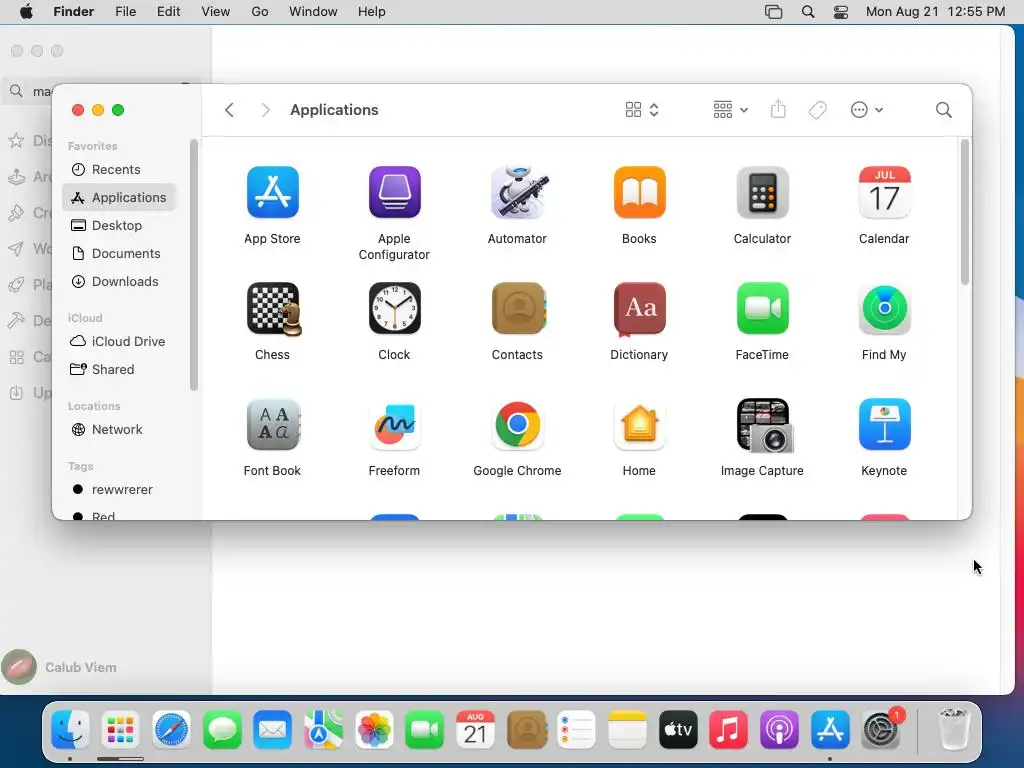Select the Books app icon
The image size is (1024, 768).
(x=639, y=192)
